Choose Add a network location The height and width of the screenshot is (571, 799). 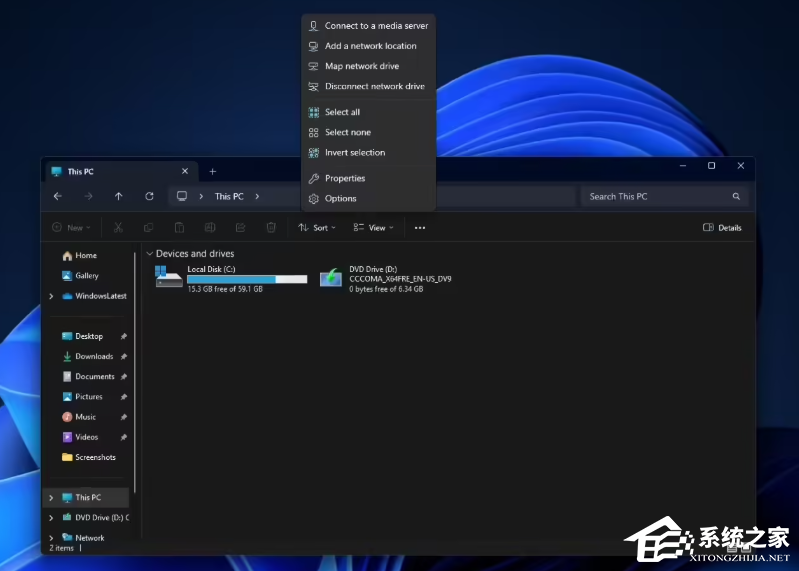coord(369,46)
